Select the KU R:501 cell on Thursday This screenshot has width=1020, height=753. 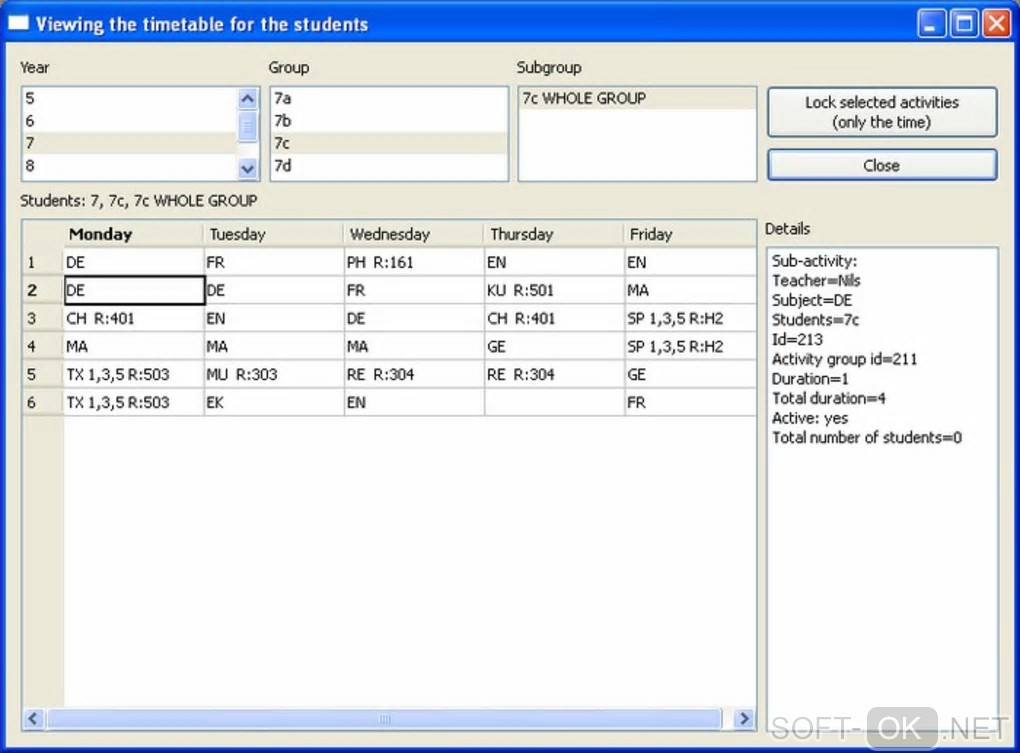(x=553, y=291)
